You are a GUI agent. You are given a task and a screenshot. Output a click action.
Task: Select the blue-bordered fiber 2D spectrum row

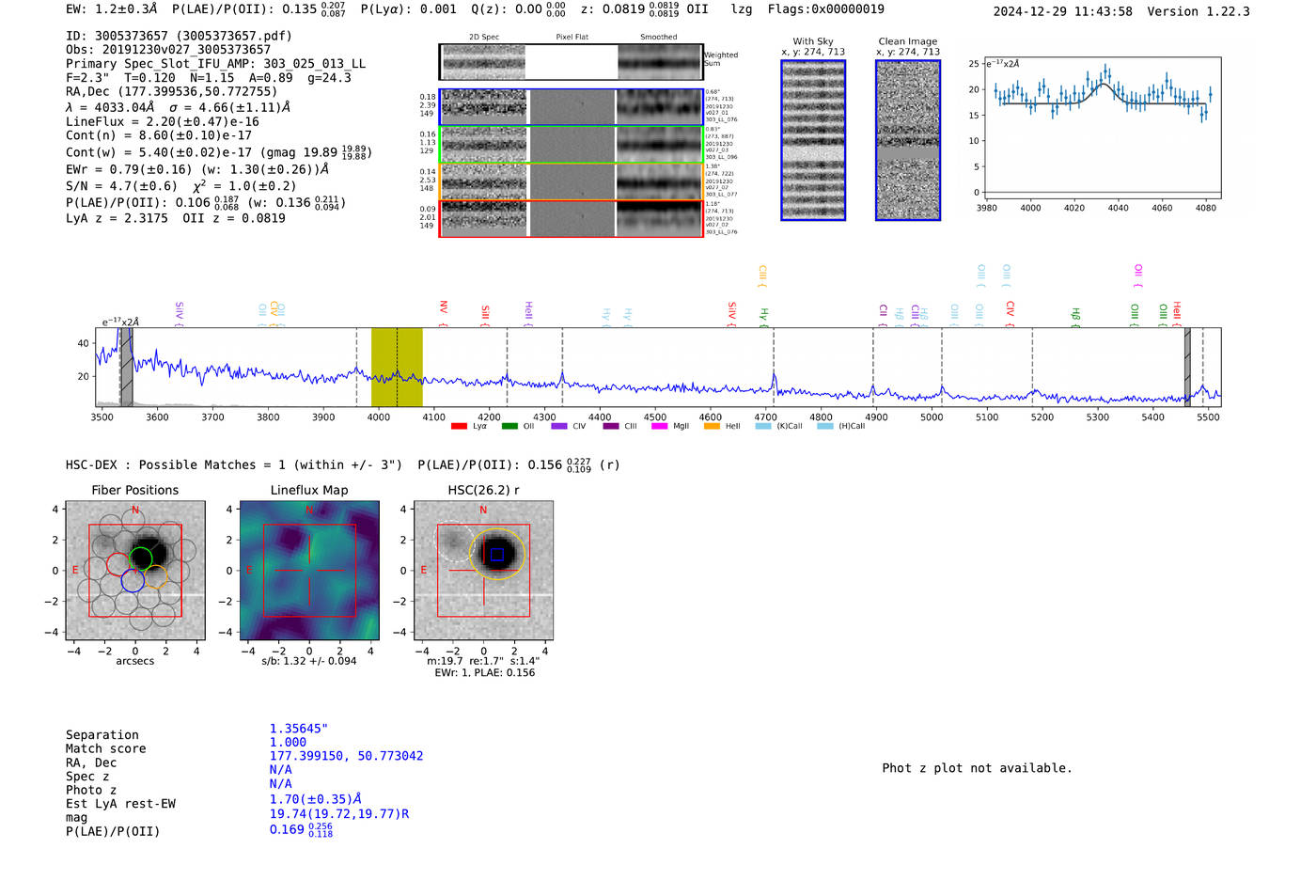572,107
